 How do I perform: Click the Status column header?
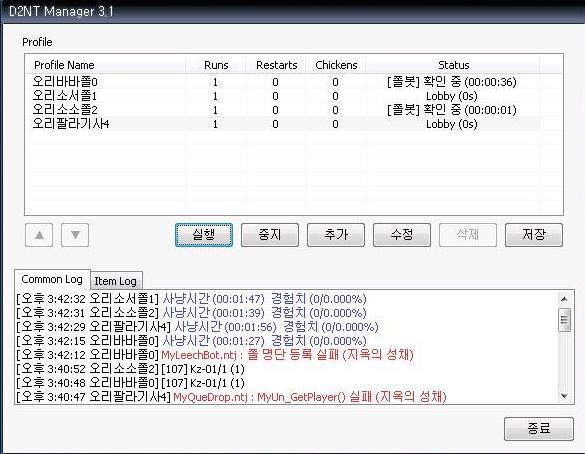coord(453,65)
